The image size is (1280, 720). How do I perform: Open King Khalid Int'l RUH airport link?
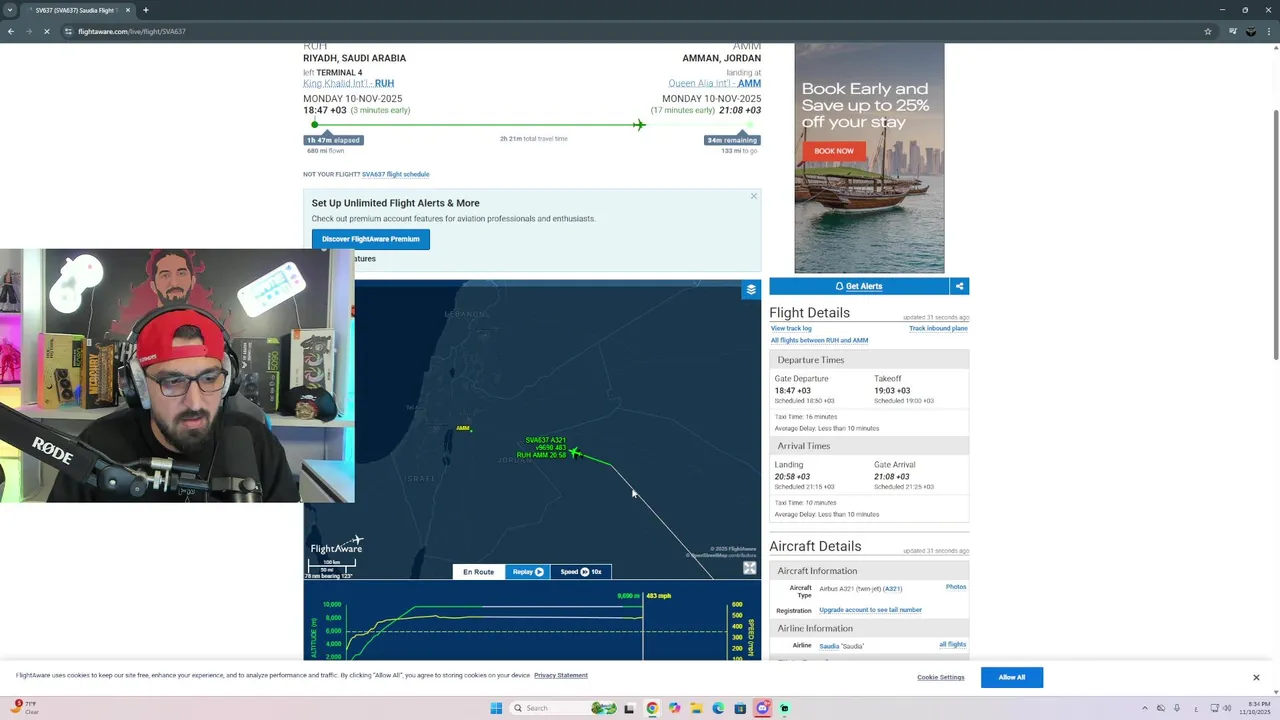coord(349,84)
